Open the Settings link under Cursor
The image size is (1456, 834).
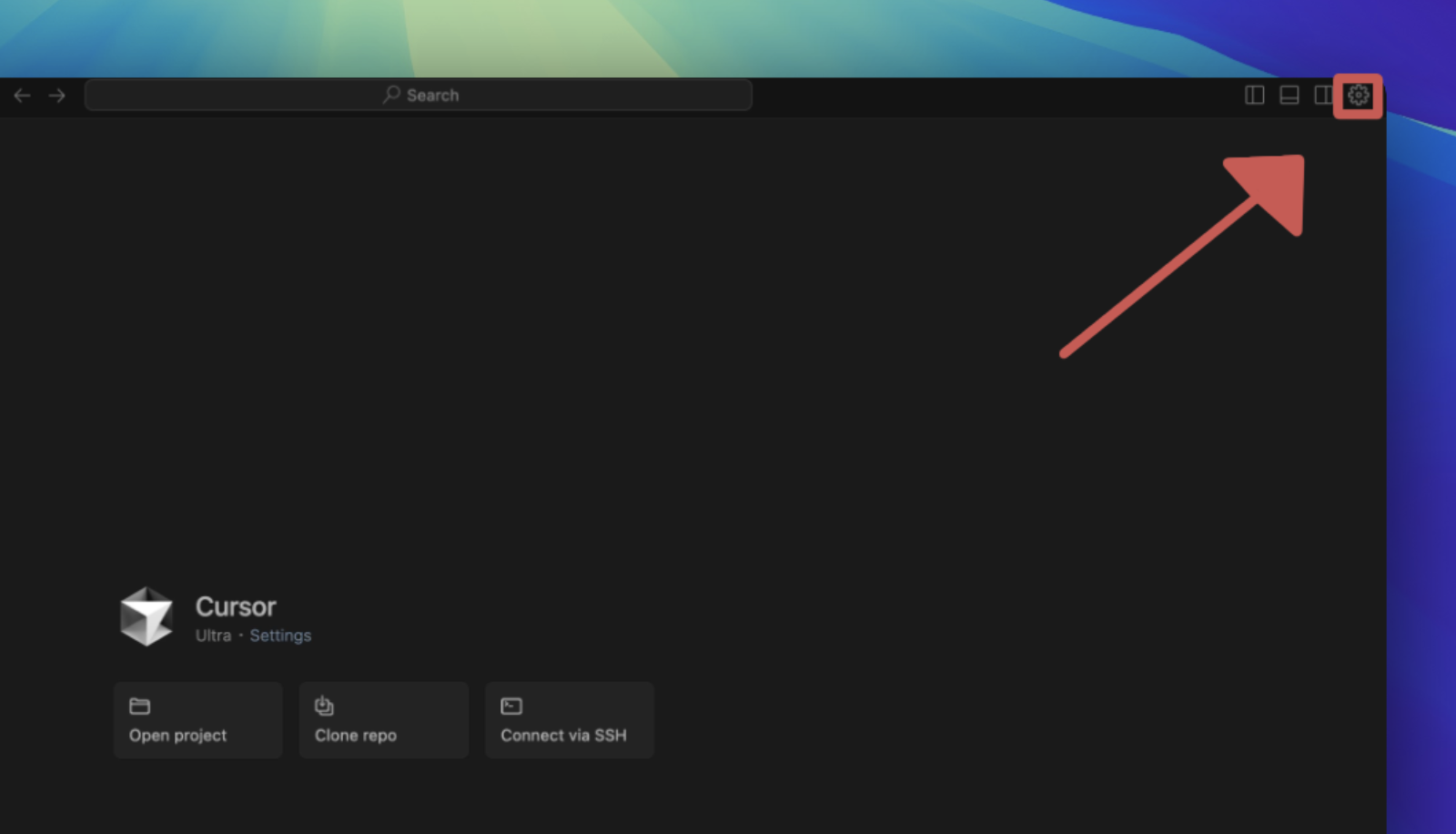click(280, 636)
